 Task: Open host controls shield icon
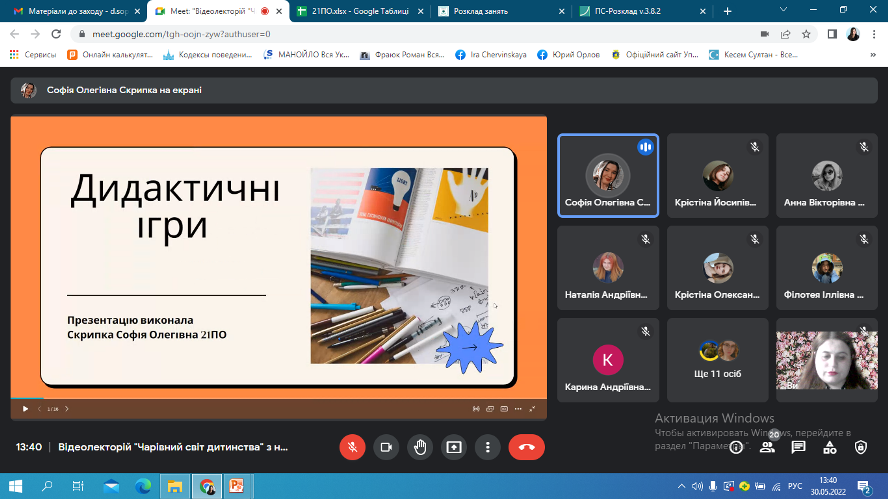[x=860, y=447]
